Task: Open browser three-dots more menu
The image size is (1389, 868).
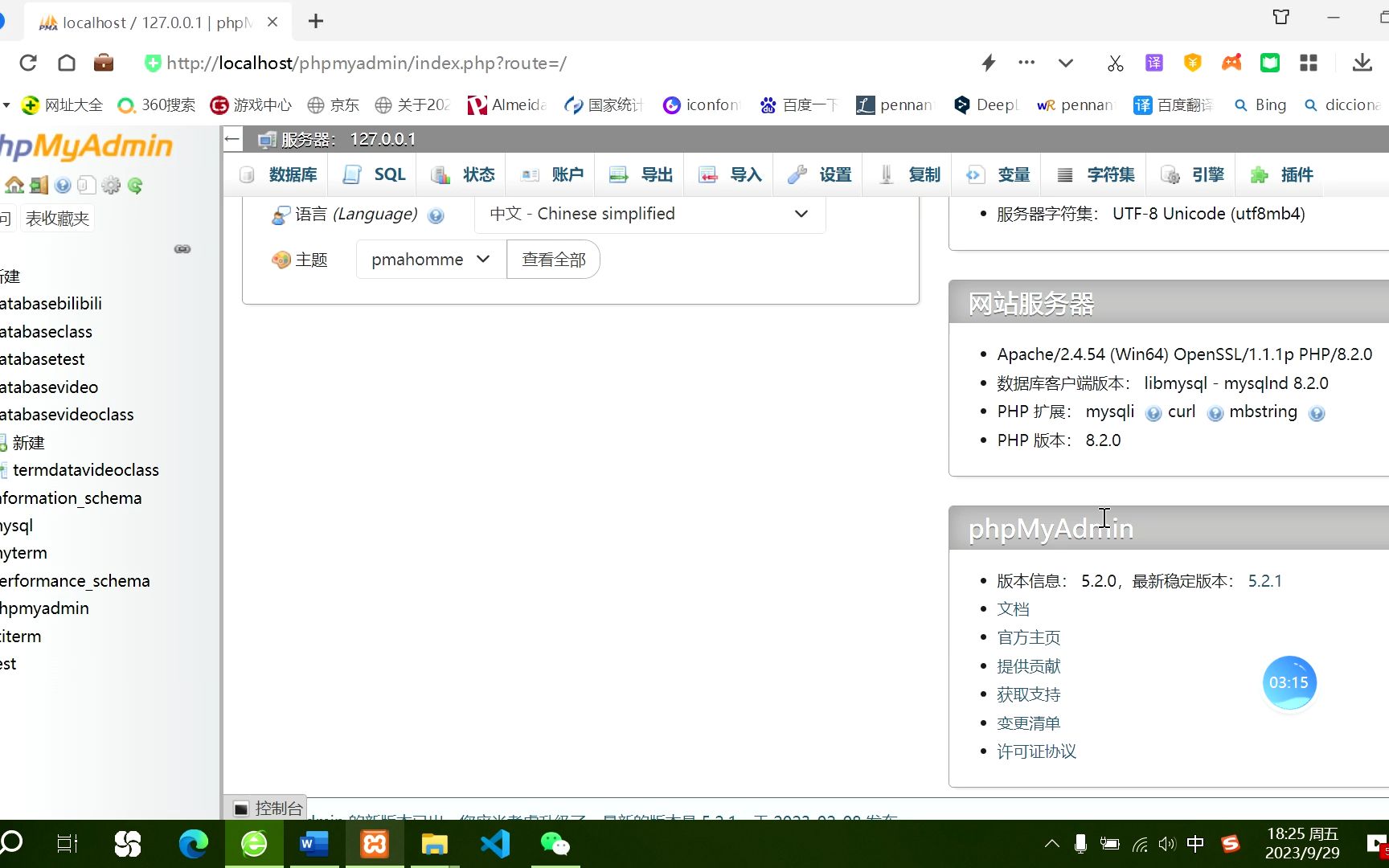Action: point(1026,62)
